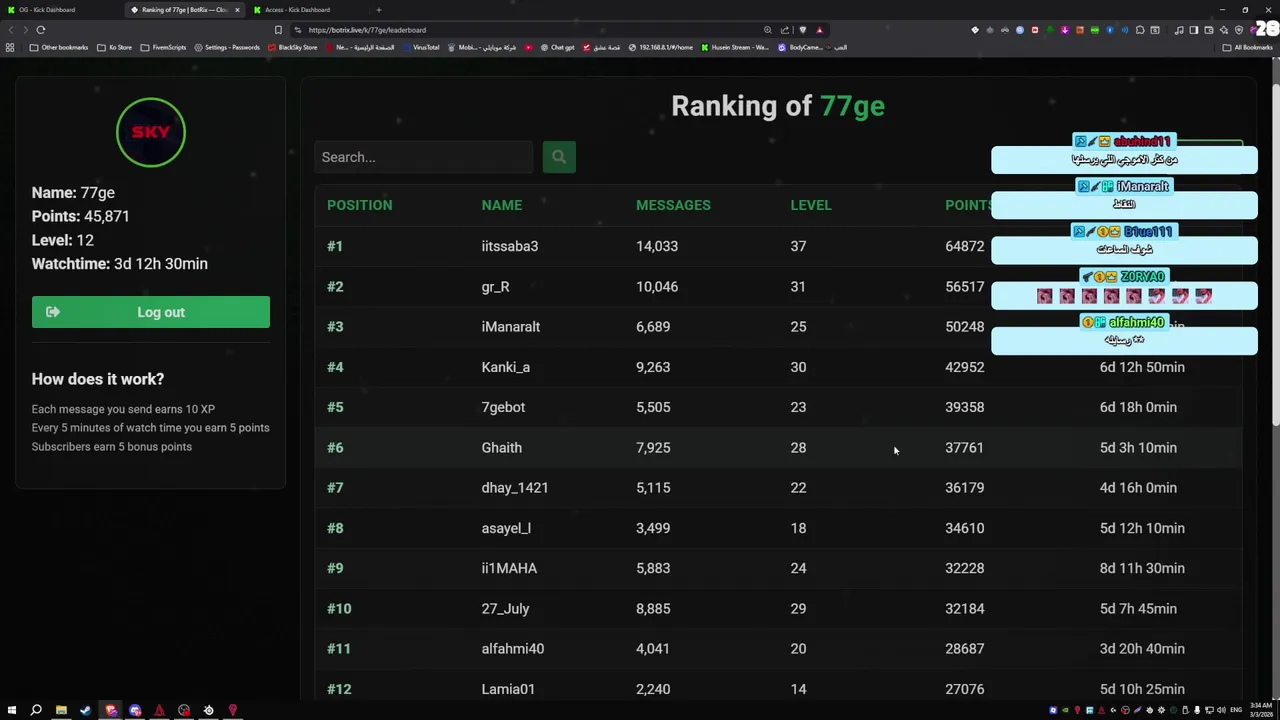
Task: Sort by the POSITION column header
Action: pyautogui.click(x=359, y=205)
